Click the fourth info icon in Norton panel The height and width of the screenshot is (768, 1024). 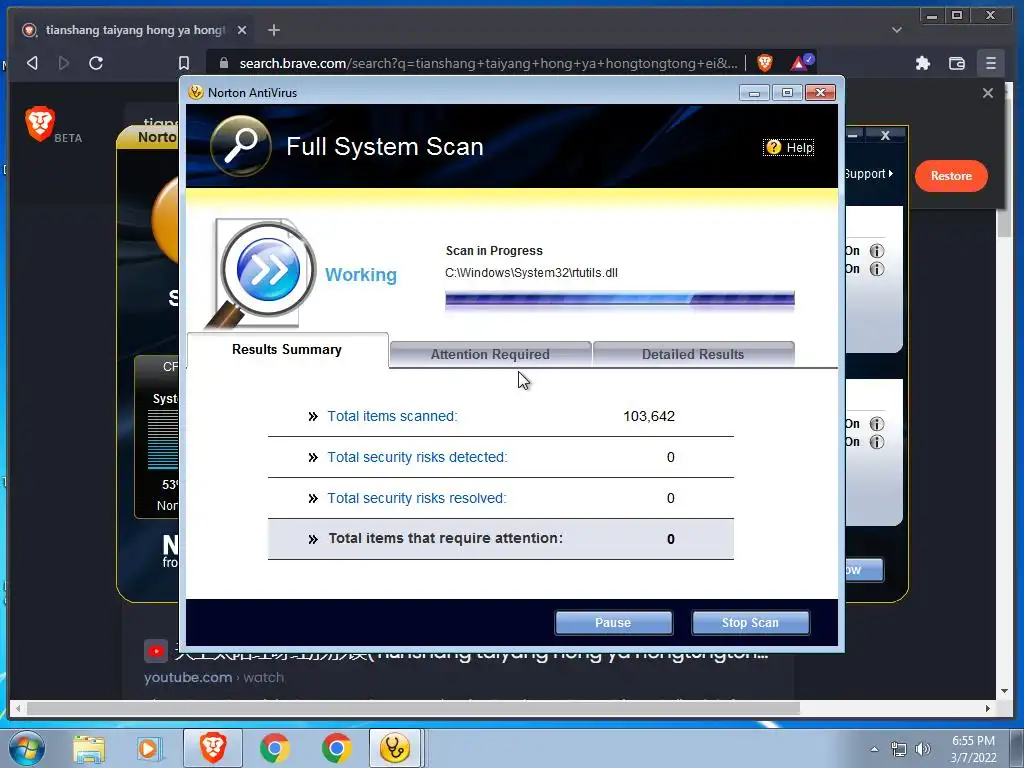click(x=877, y=442)
